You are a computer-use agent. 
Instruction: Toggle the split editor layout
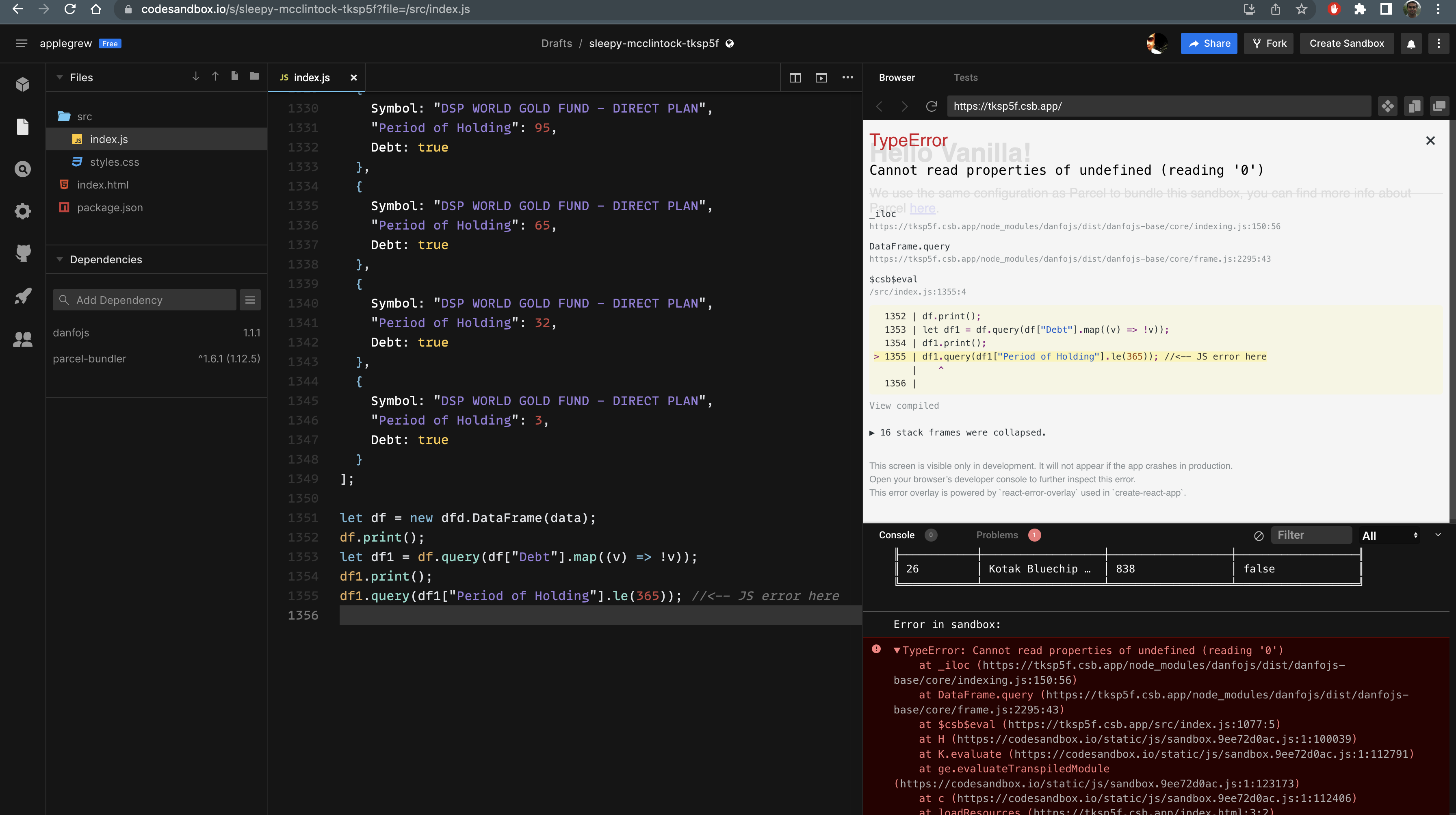coord(795,78)
